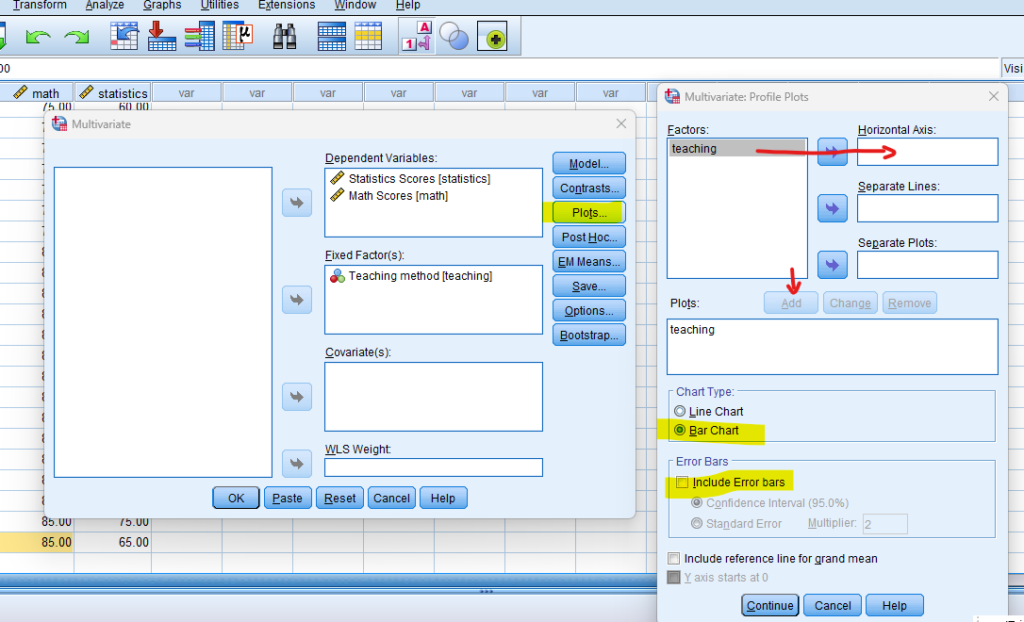The image size is (1024, 622).
Task: Open the Graphs menu
Action: pyautogui.click(x=162, y=5)
